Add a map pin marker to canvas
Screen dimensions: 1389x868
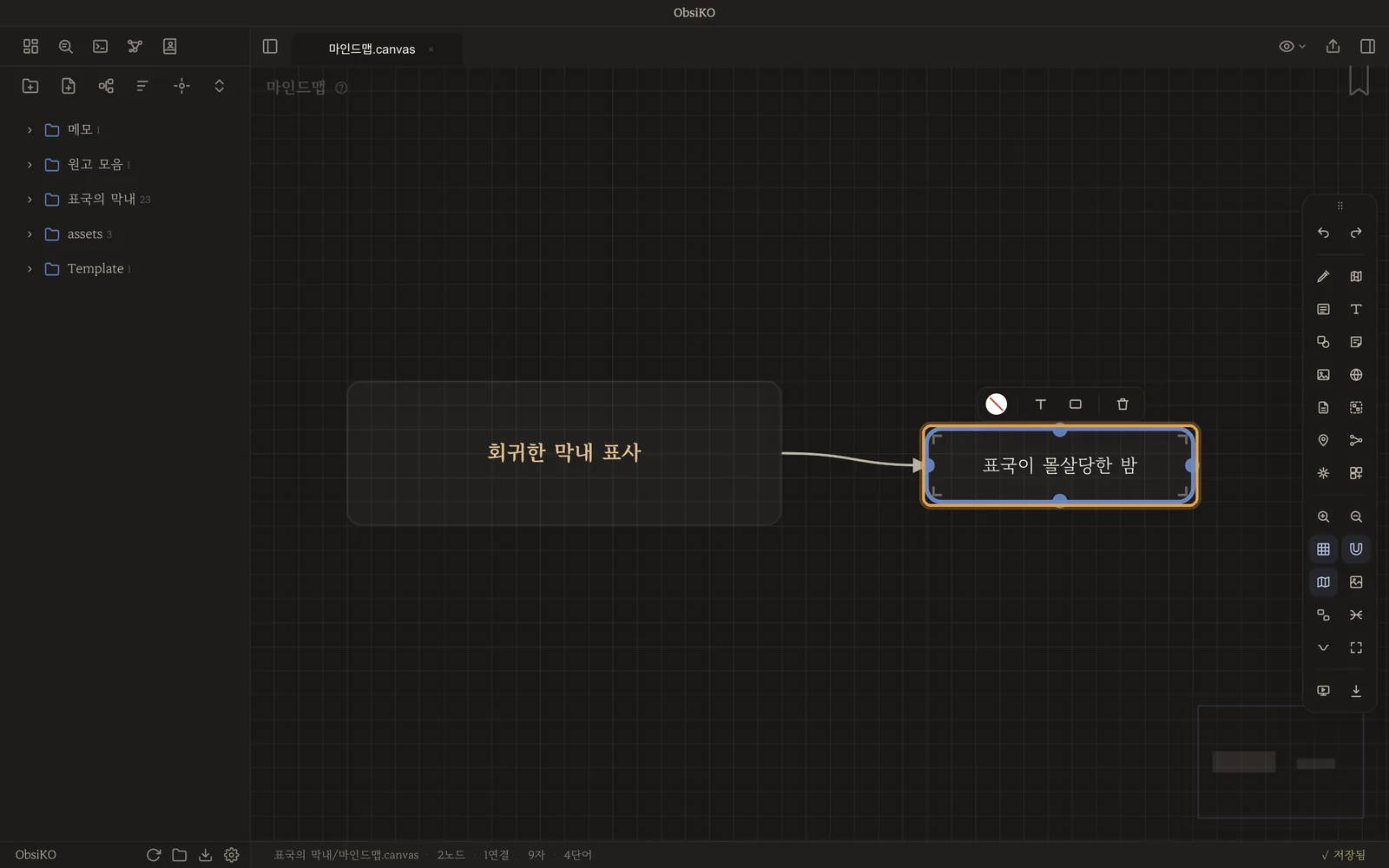1323,440
